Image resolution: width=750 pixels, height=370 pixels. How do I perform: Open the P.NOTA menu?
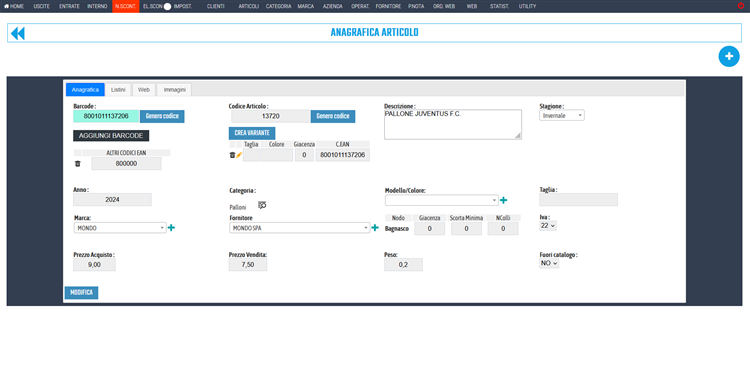(416, 6)
